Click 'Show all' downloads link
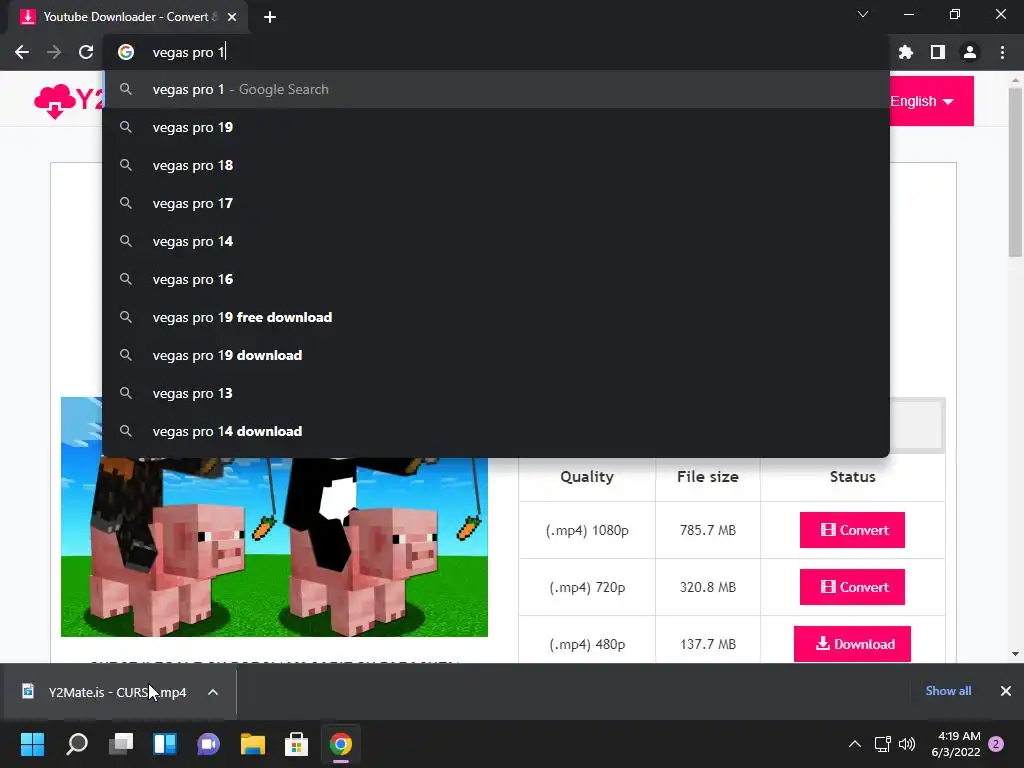Viewport: 1024px width, 768px height. 948,691
